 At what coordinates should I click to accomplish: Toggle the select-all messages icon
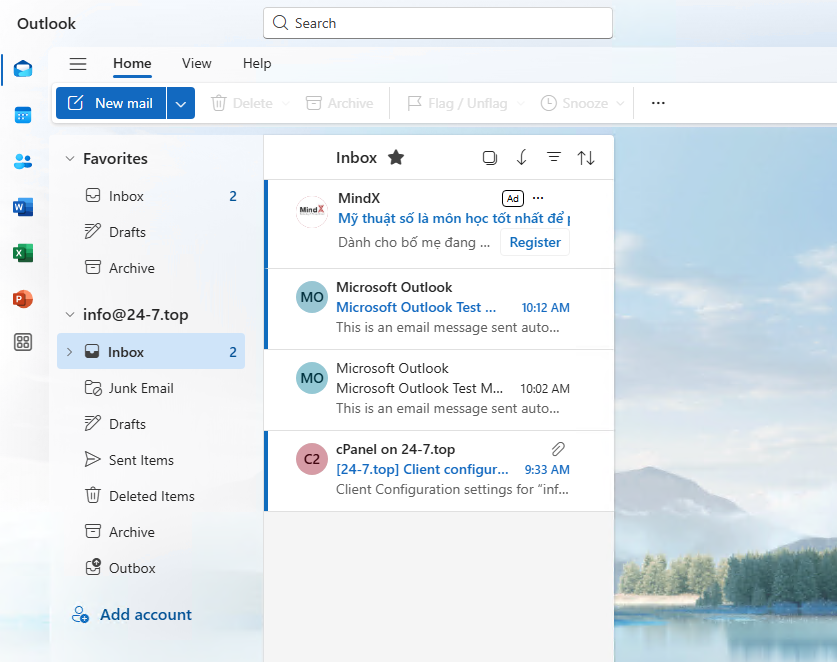coord(489,158)
